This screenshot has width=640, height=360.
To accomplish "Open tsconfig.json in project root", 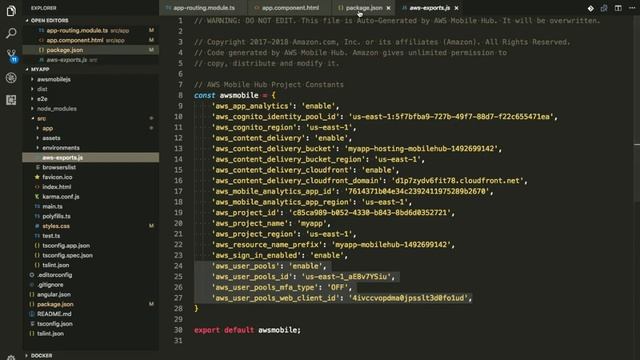I will tap(91, 324).
